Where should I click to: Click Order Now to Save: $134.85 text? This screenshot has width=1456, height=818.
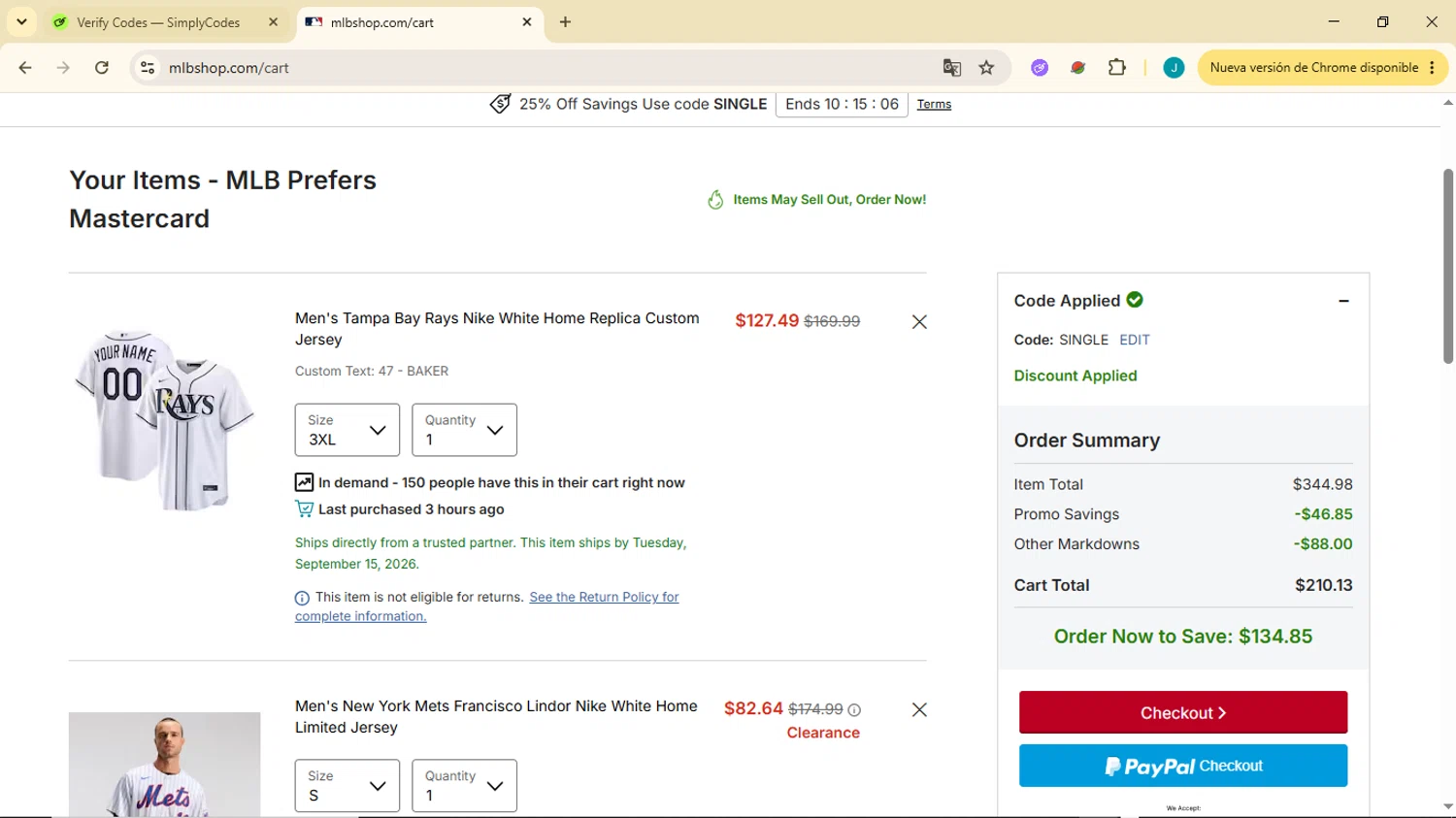coord(1183,637)
